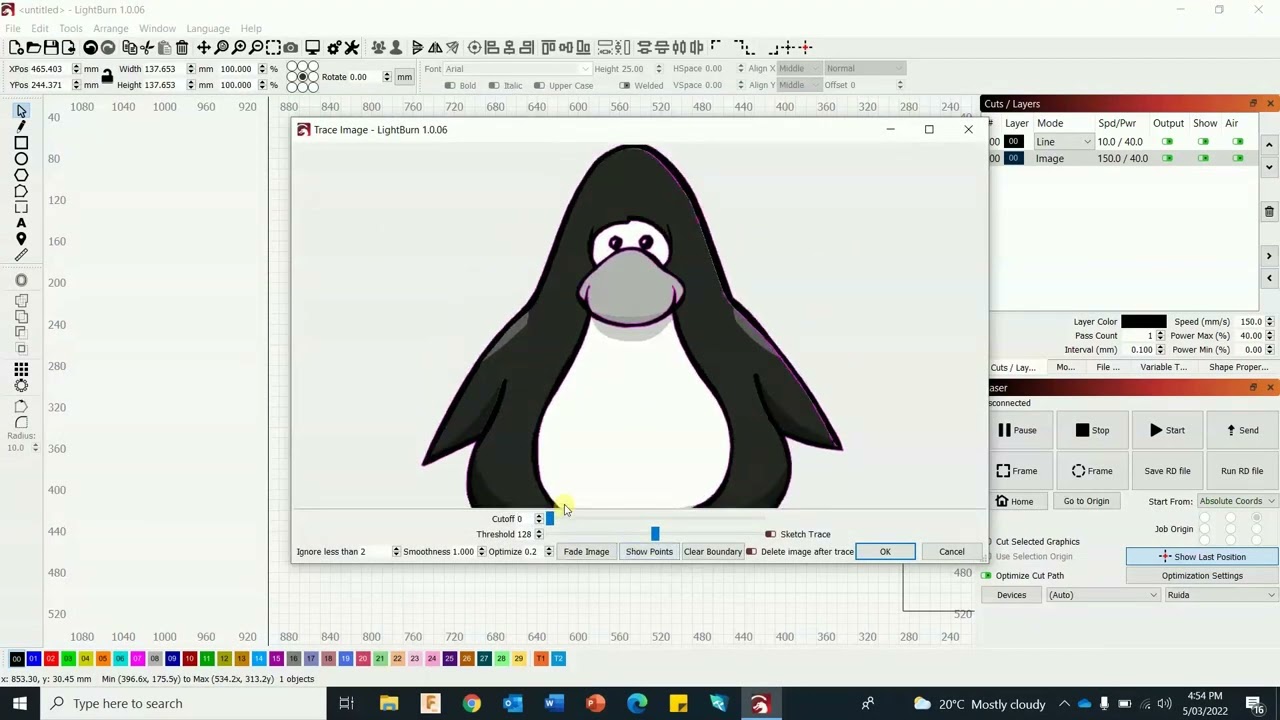Click the Save floppy disk icon

click(51, 47)
